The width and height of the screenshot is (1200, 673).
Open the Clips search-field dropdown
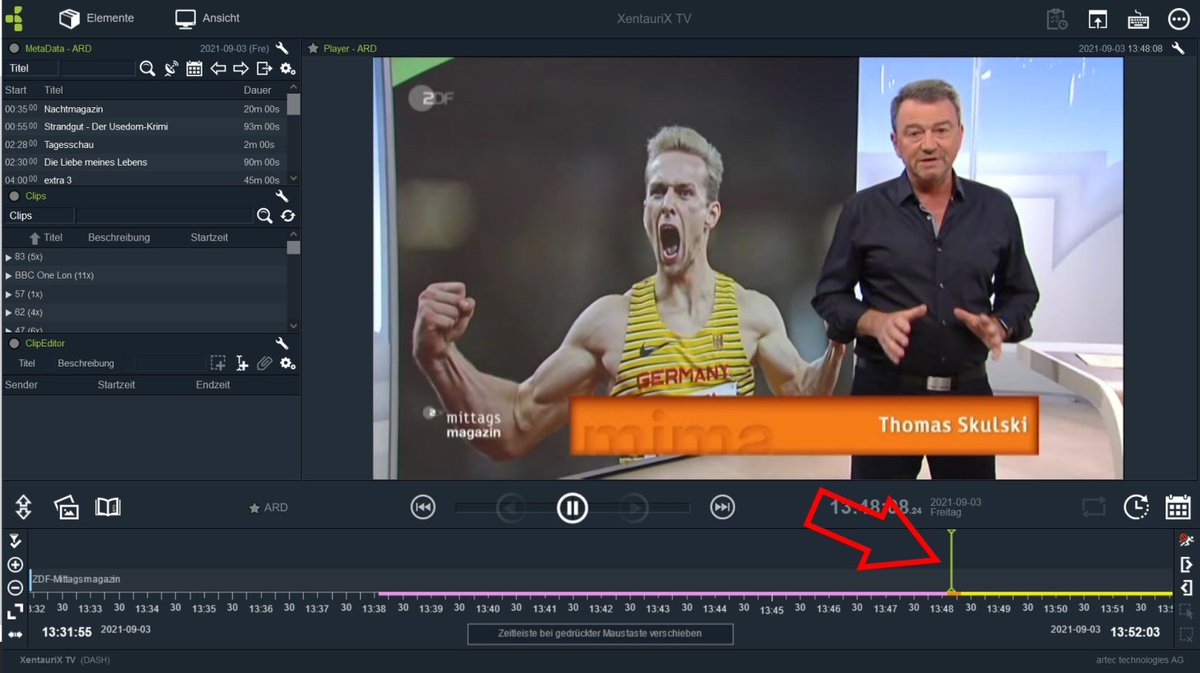pyautogui.click(x=38, y=215)
